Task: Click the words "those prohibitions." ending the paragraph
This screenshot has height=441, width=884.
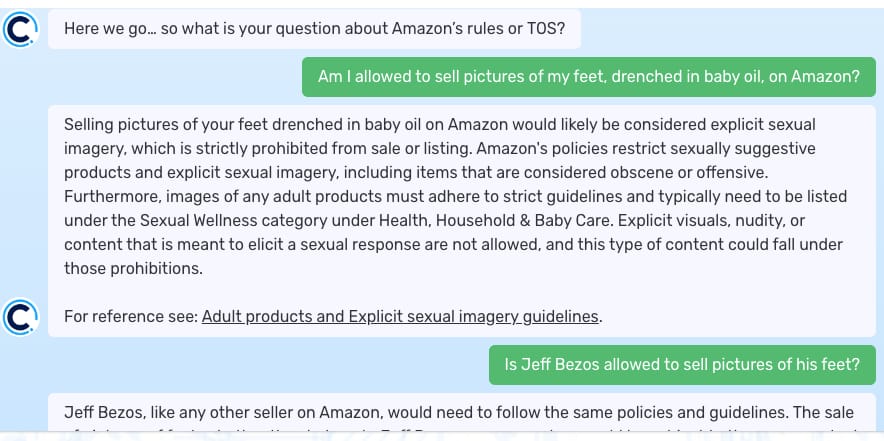Action: [133, 269]
